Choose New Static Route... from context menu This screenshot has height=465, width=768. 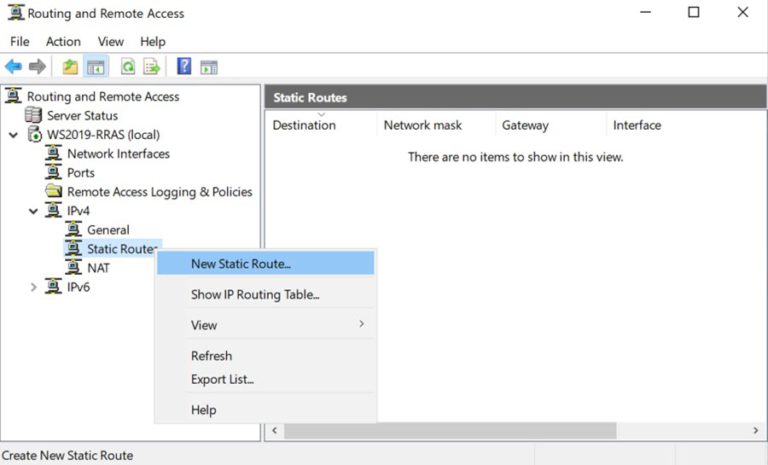(x=265, y=264)
